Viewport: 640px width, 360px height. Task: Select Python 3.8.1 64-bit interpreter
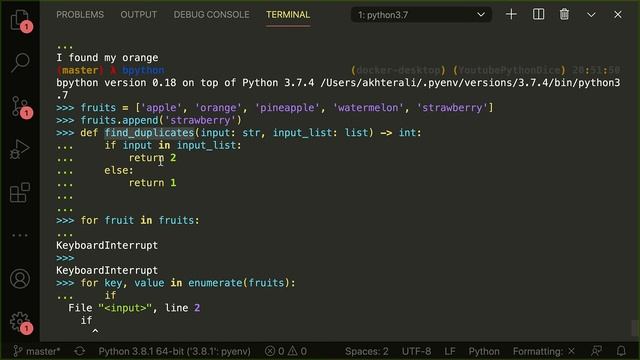[174, 351]
